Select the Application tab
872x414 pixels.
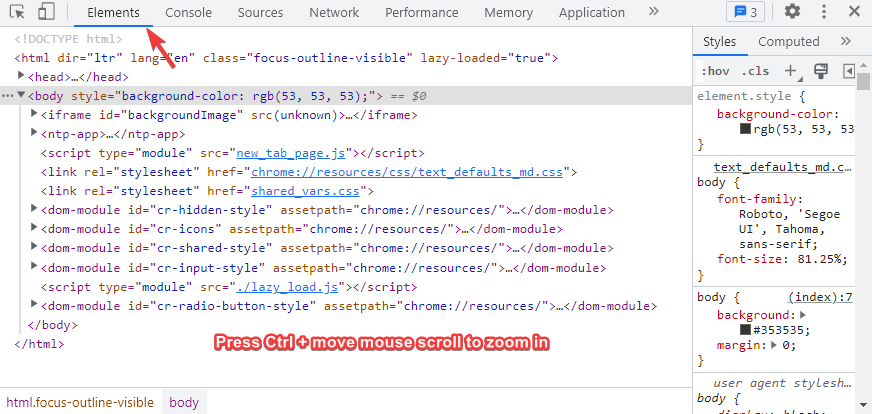click(x=592, y=13)
